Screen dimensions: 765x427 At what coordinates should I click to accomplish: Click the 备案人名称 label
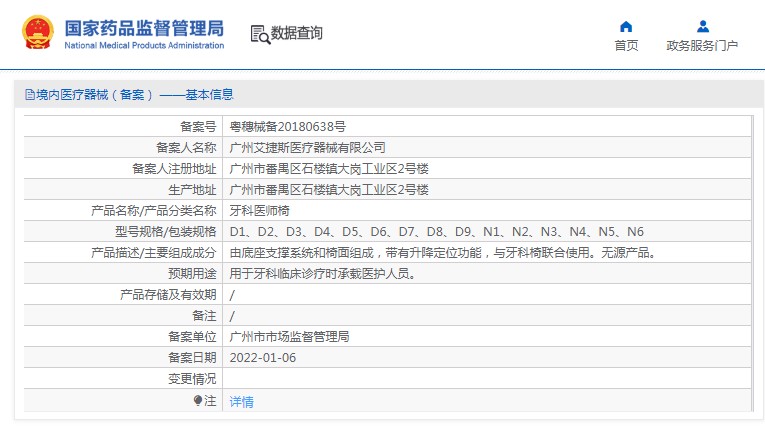(186, 148)
